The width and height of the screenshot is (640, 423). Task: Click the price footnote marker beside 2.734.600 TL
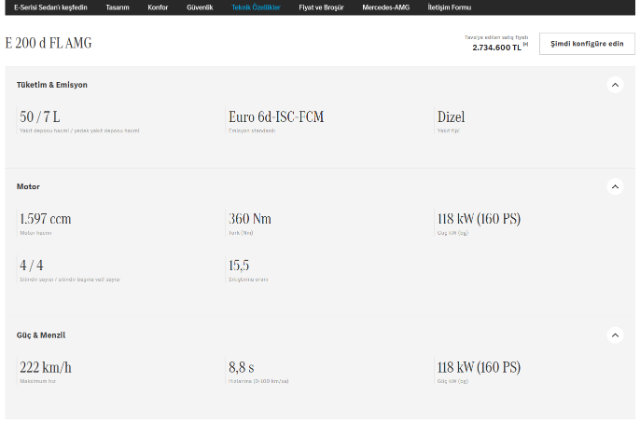click(526, 44)
